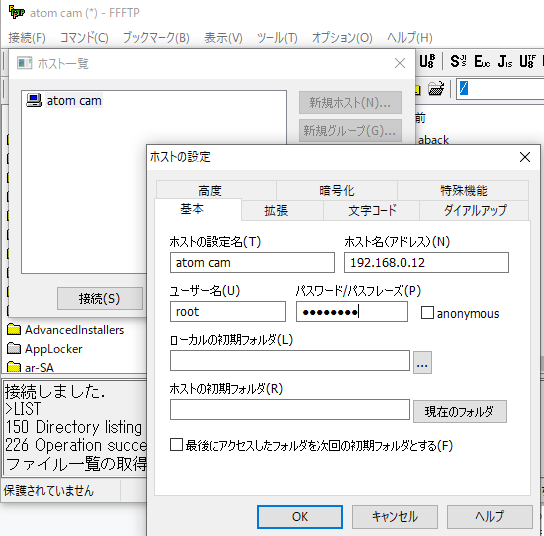Click the 新規ホスト(N)... button
The height and width of the screenshot is (536, 544).
[x=350, y=102]
